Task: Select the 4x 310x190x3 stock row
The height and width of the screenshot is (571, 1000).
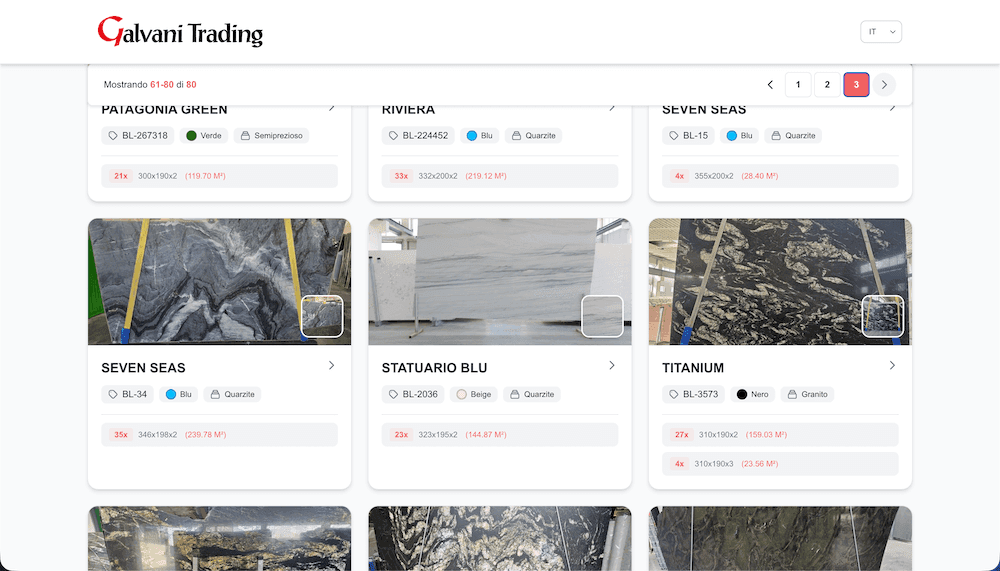Action: [780, 464]
